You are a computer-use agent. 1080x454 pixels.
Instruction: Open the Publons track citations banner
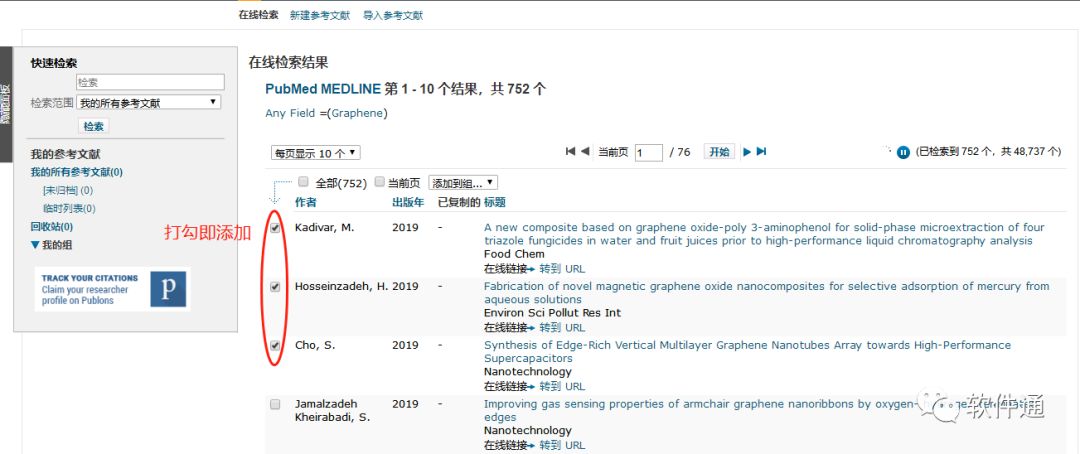pos(113,289)
